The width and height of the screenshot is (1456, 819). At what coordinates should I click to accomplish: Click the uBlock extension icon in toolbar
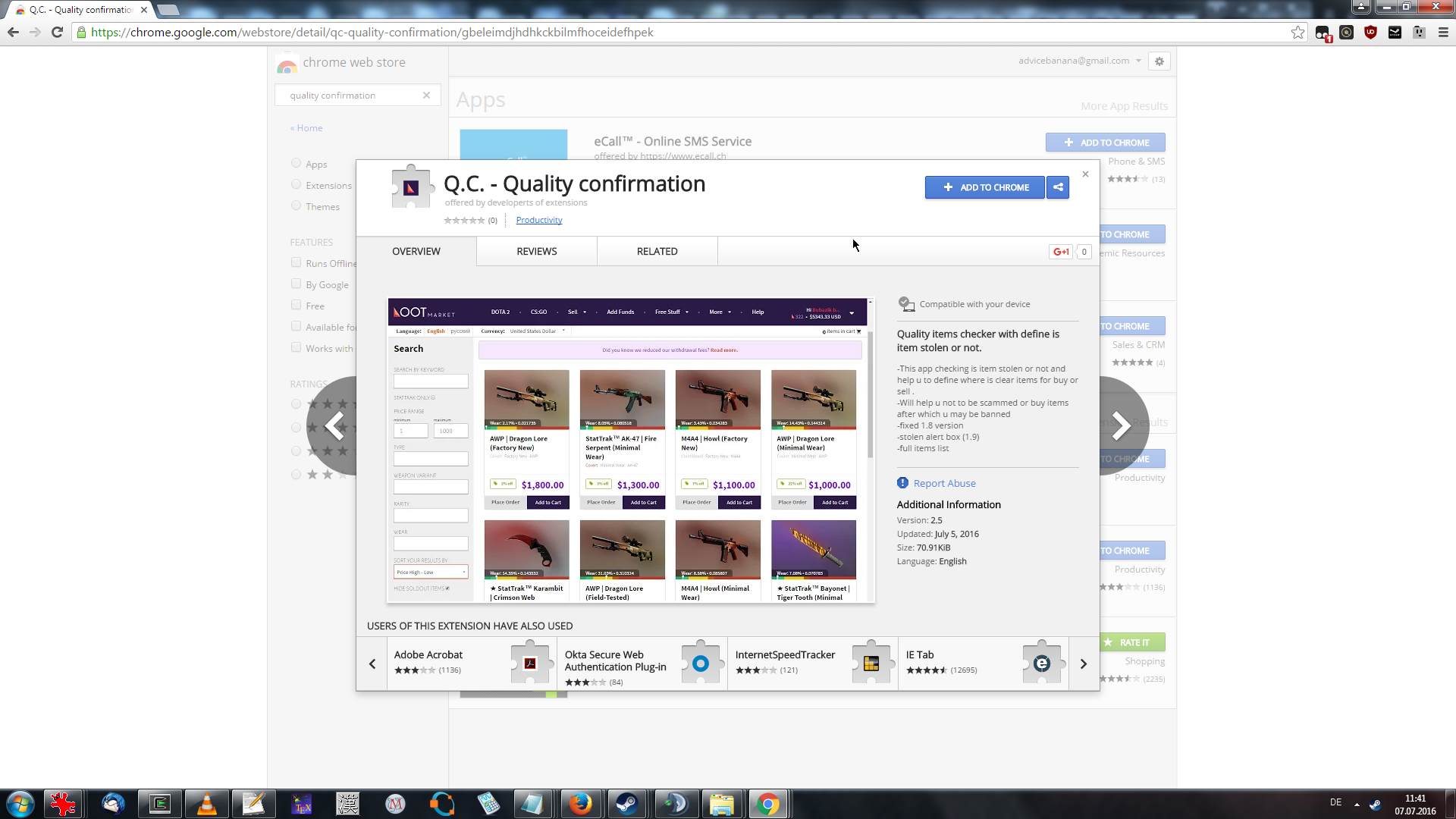click(x=1370, y=33)
